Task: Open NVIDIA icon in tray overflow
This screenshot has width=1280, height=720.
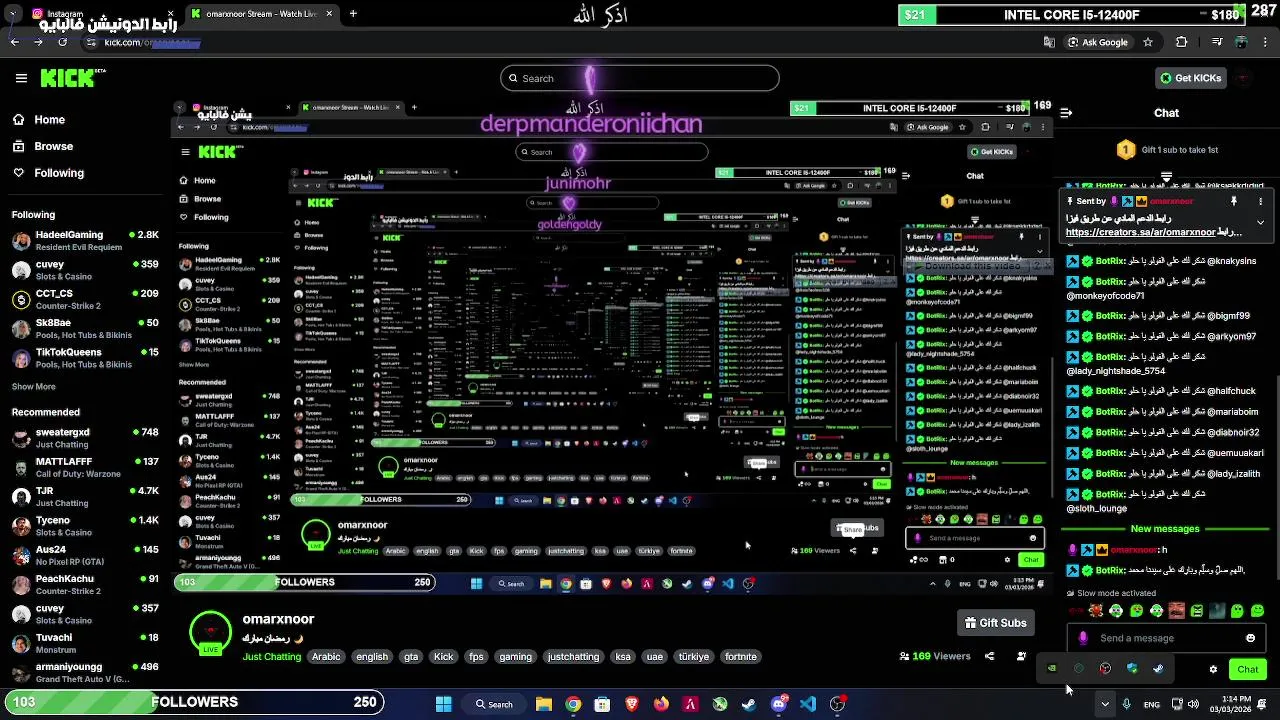Action: (x=1051, y=668)
